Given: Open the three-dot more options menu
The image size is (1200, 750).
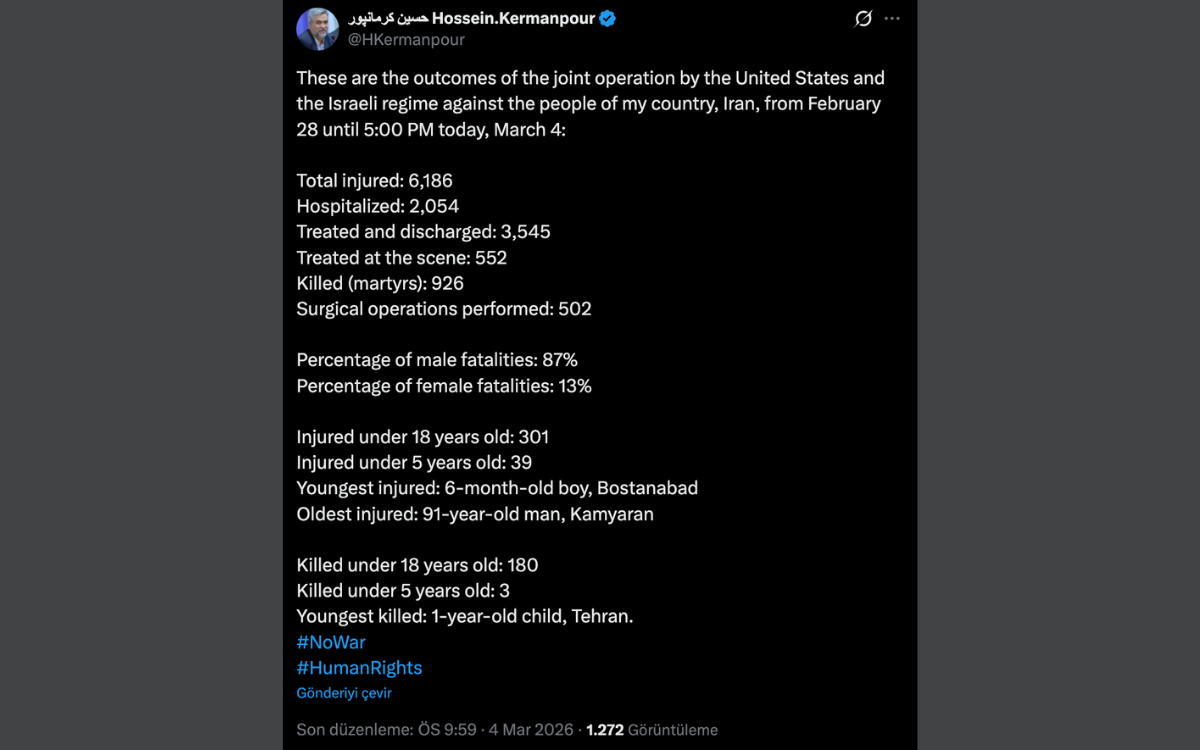Looking at the screenshot, I should pyautogui.click(x=892, y=19).
